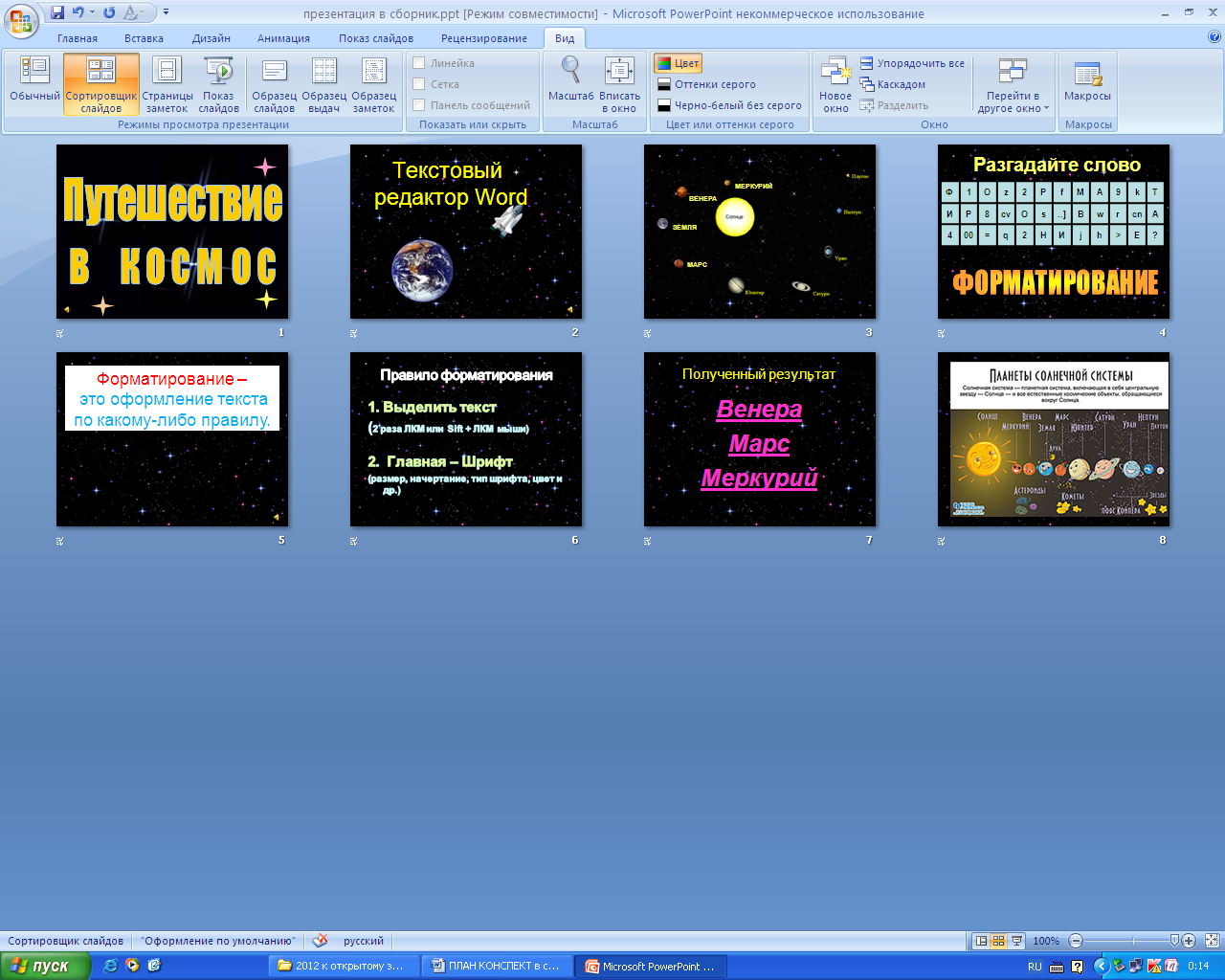Click Вписать в окно (Fit to Window)
The height and width of the screenshot is (980, 1225).
pyautogui.click(x=619, y=85)
